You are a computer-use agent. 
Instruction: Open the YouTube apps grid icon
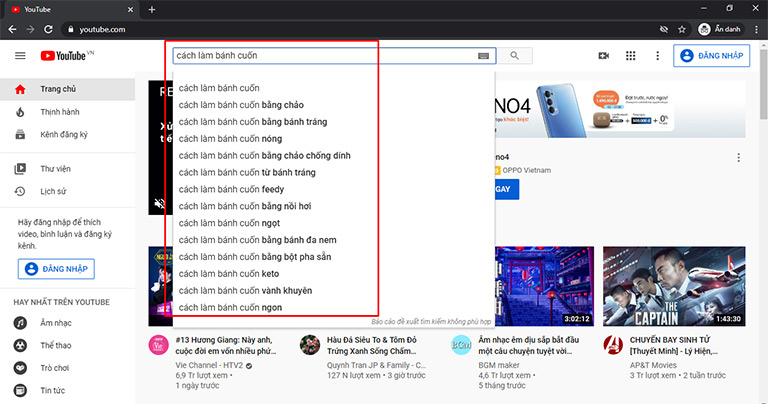coord(630,56)
